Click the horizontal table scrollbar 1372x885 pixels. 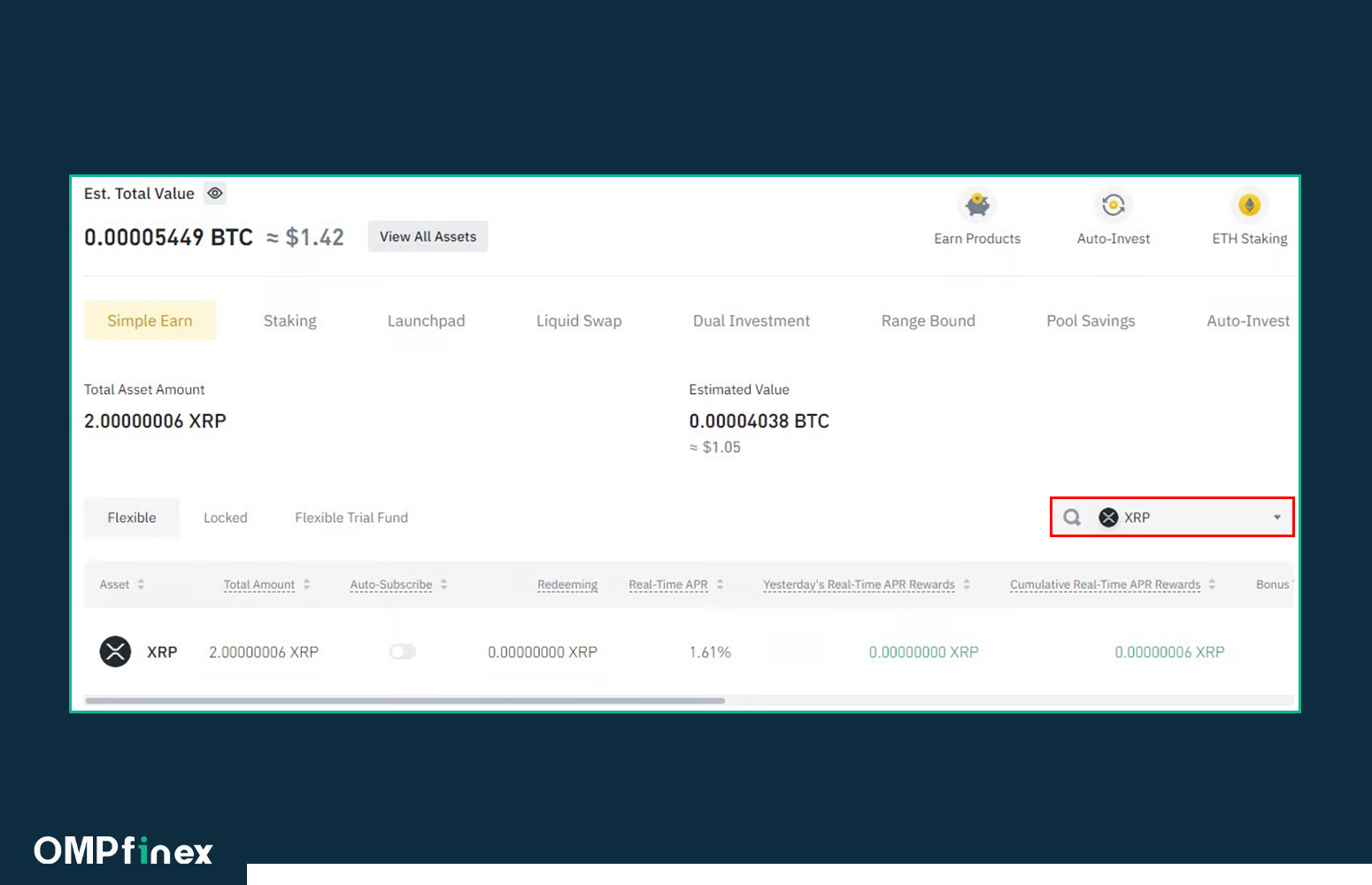click(x=405, y=701)
